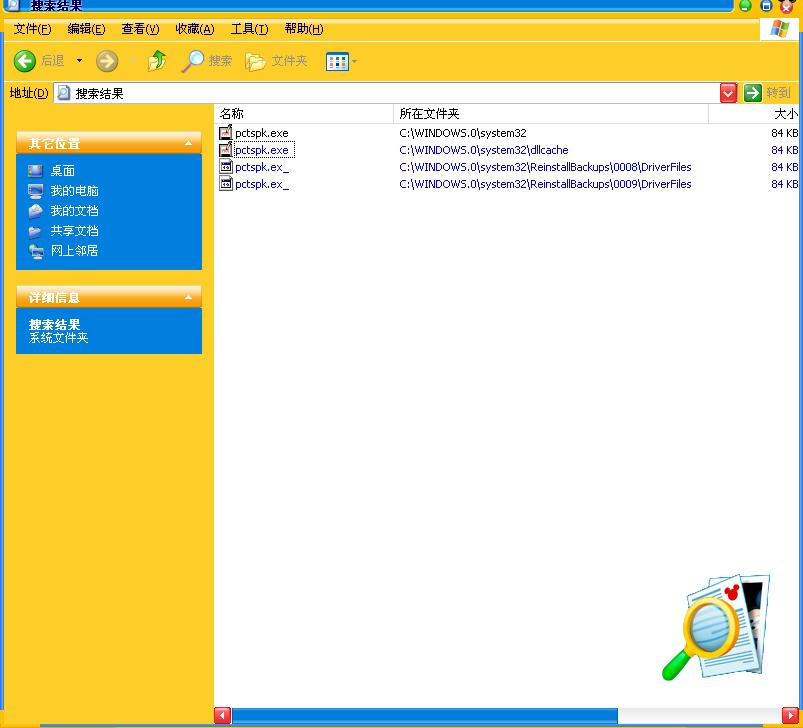Click horizontal scrollbar right arrow
The width and height of the screenshot is (803, 728).
pyautogui.click(x=790, y=715)
